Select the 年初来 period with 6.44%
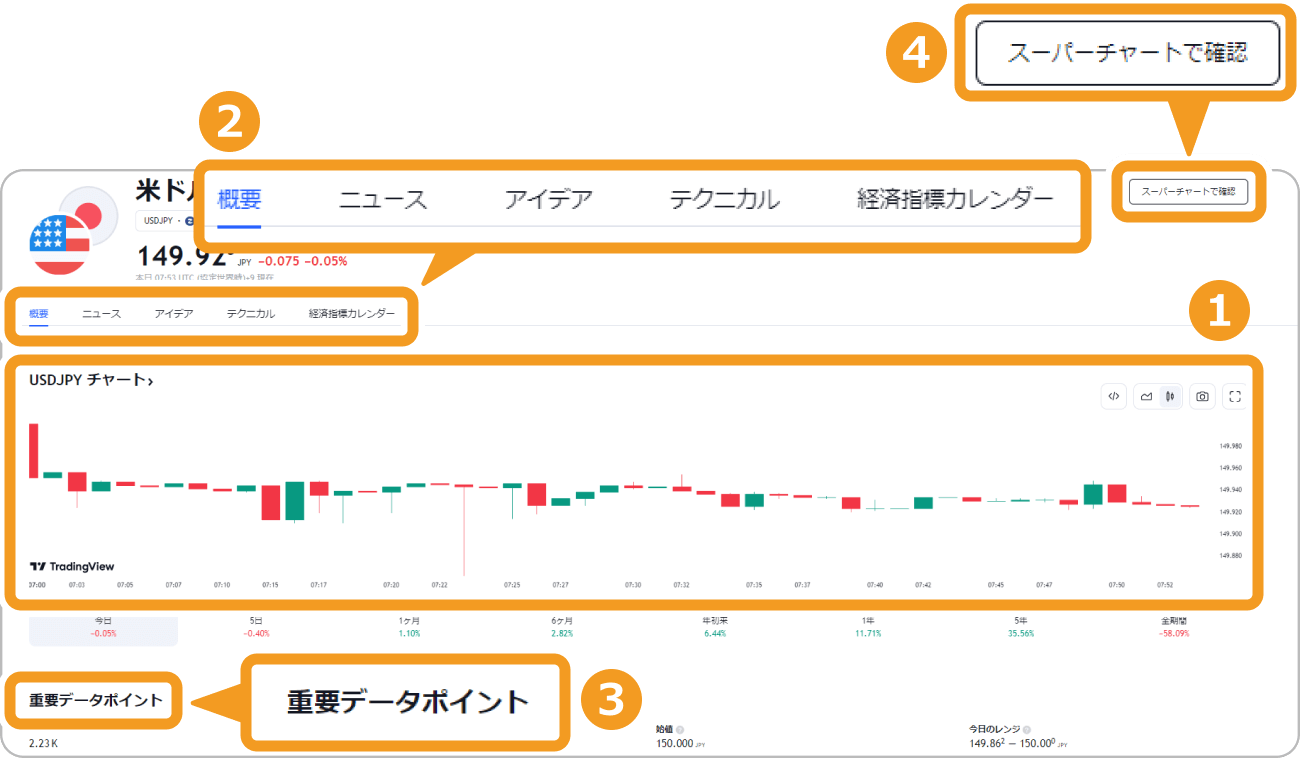 coord(715,627)
